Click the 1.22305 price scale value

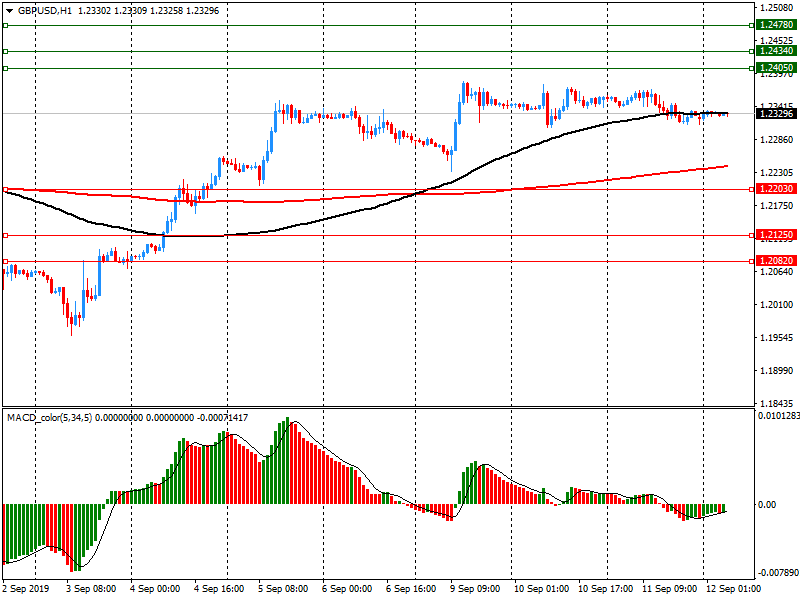click(777, 173)
